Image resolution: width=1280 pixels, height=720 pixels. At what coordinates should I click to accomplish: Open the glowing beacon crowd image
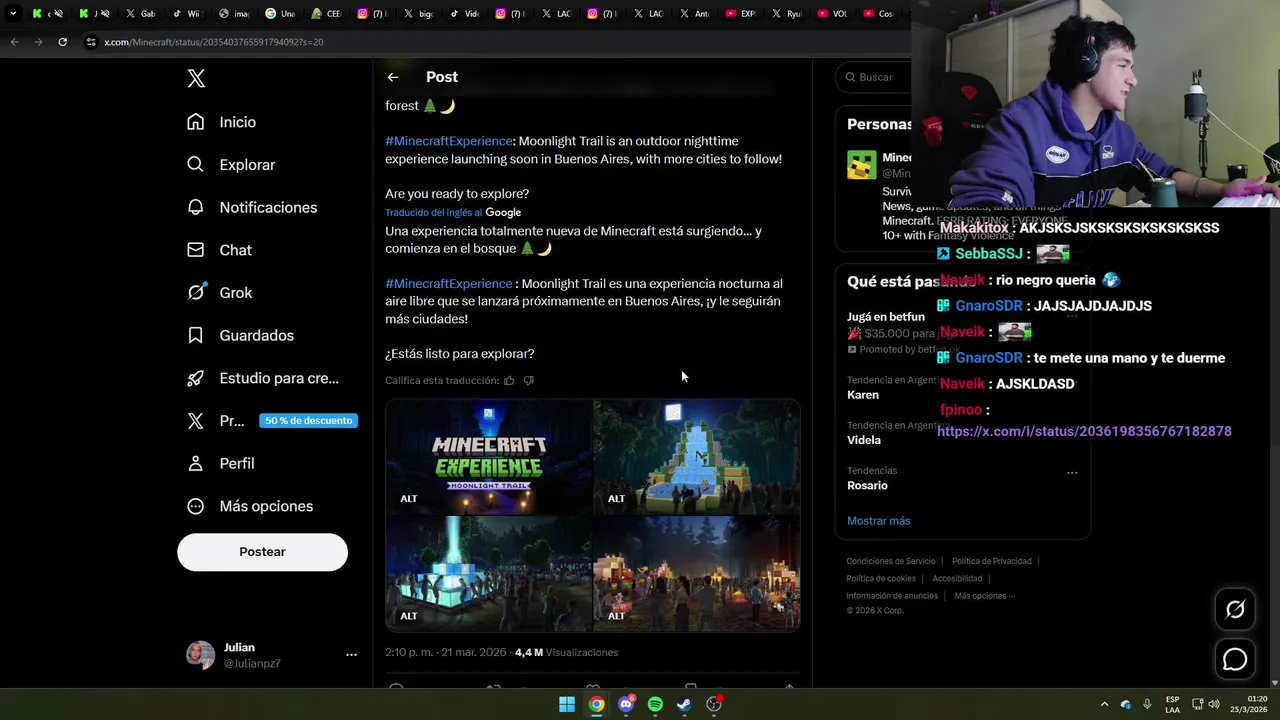[x=489, y=574]
